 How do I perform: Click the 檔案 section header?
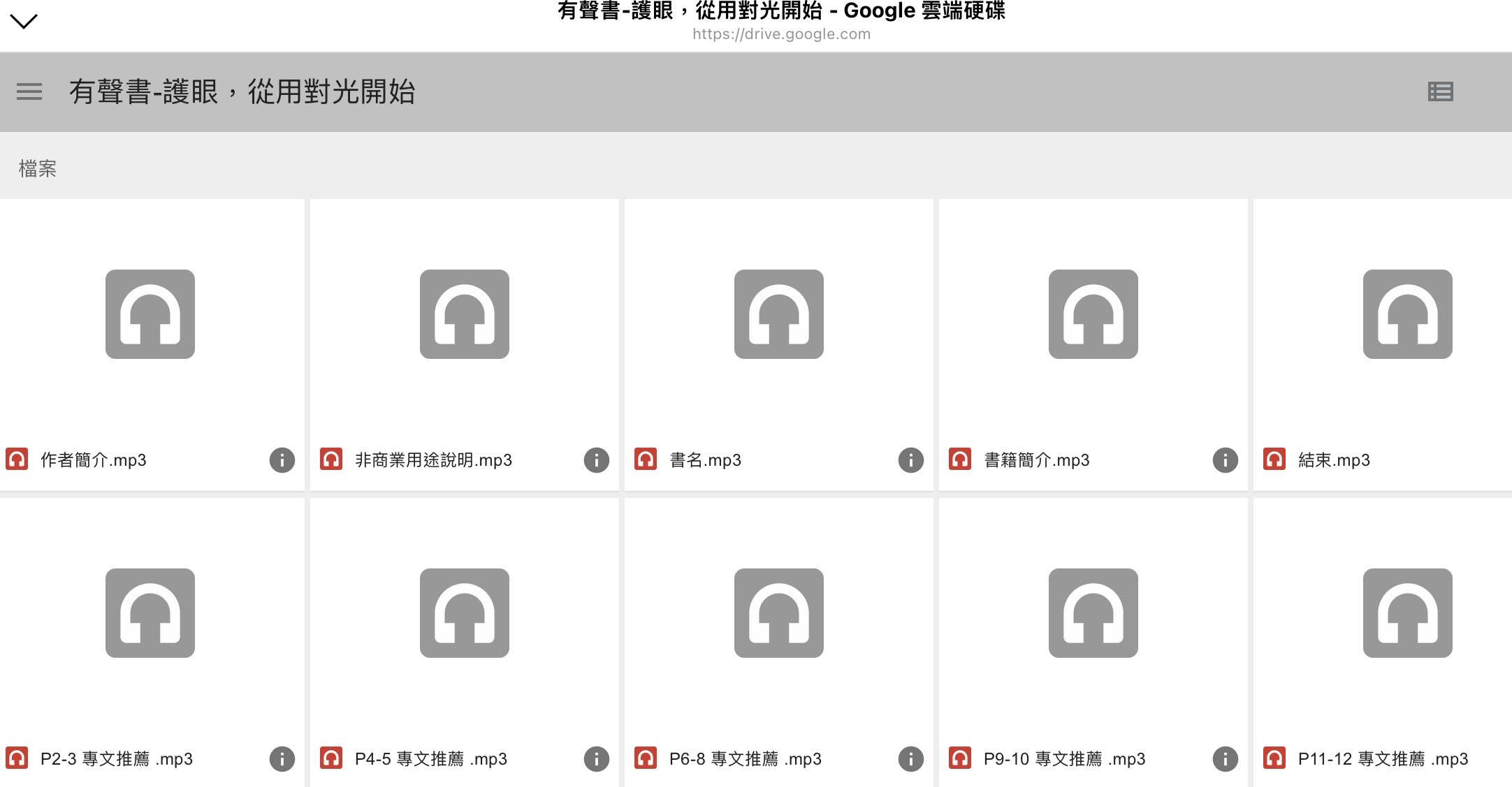[38, 168]
